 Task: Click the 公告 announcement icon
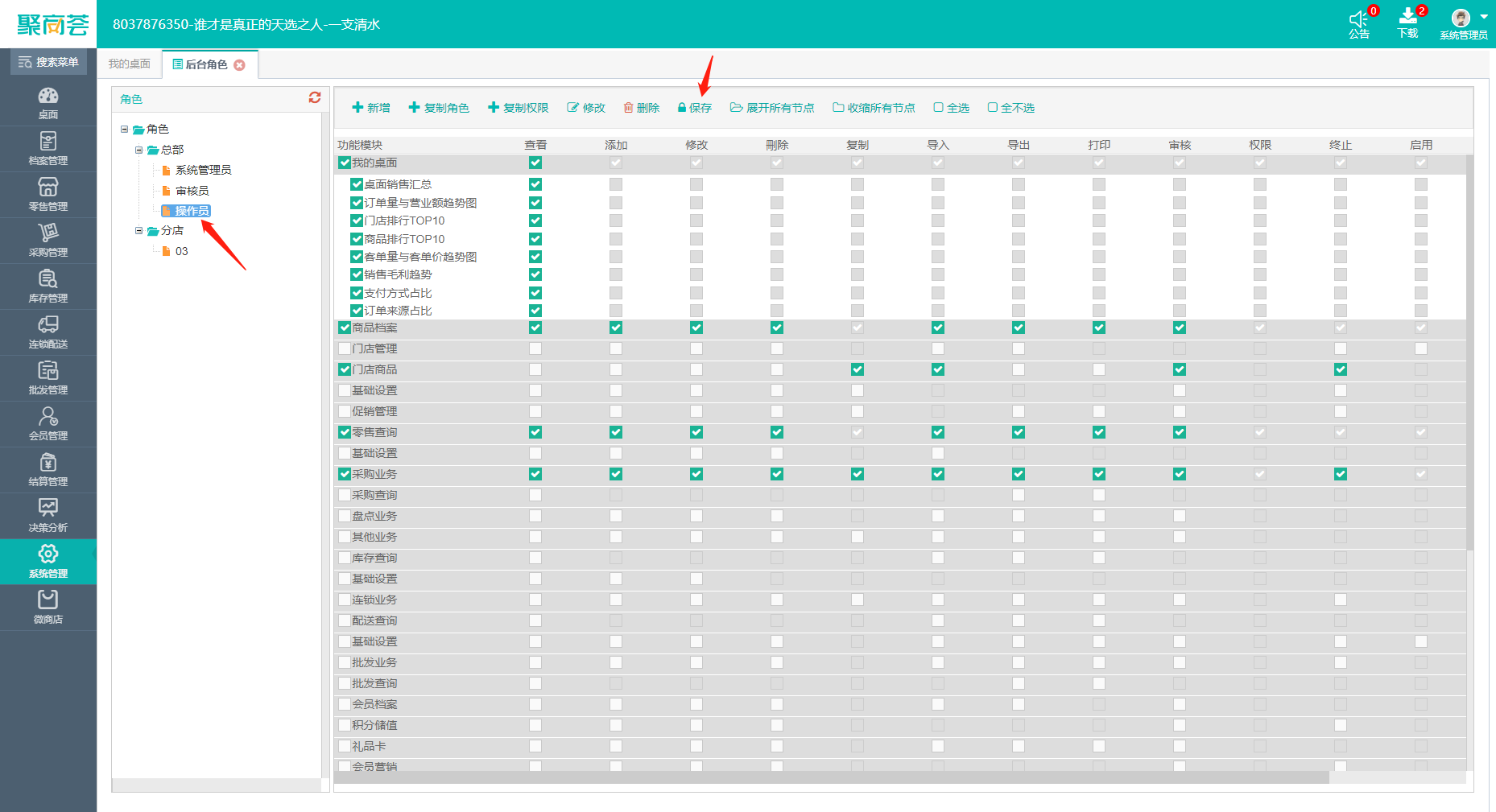tap(1359, 23)
